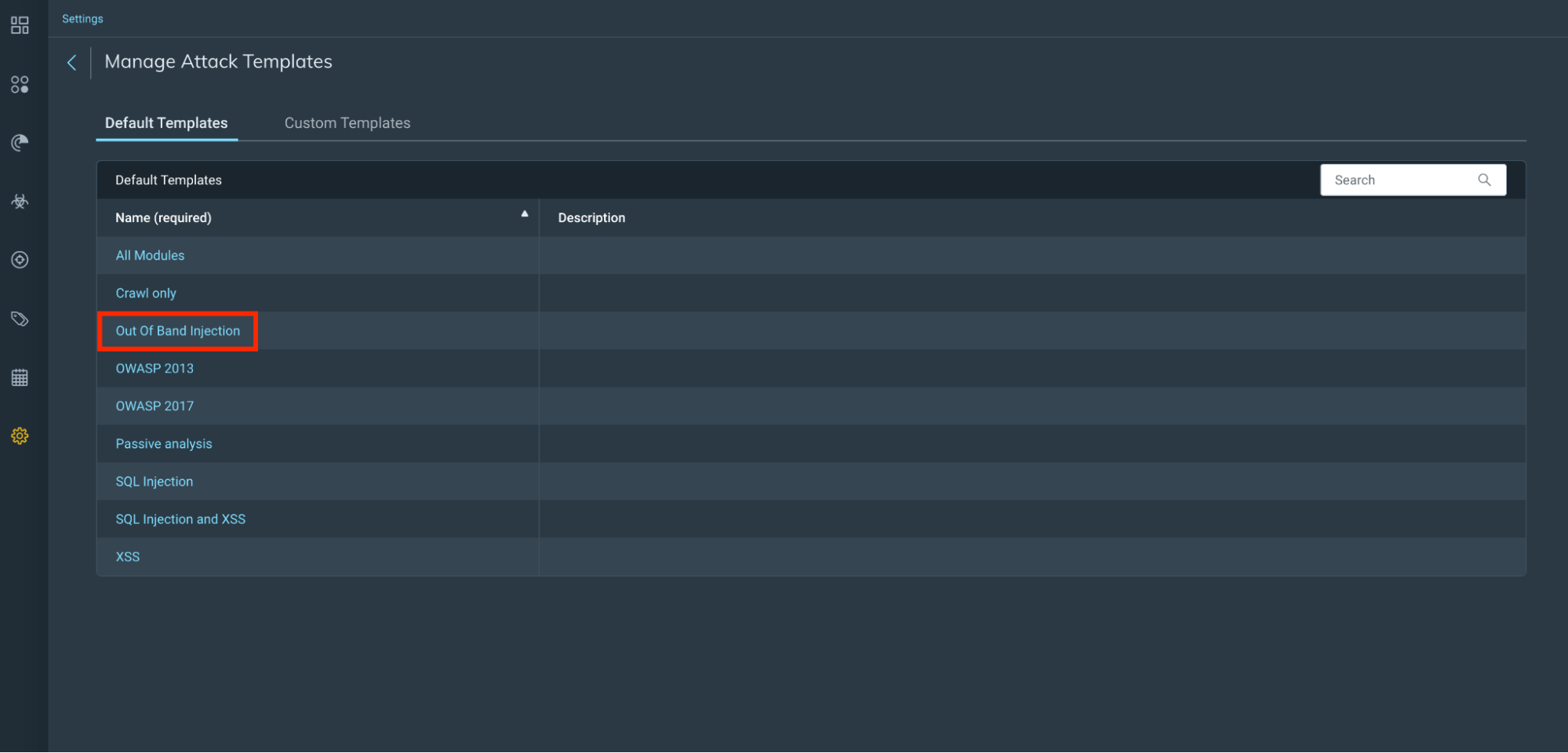Click the four-circles icon in sidebar
This screenshot has height=753, width=1568.
pyautogui.click(x=20, y=85)
